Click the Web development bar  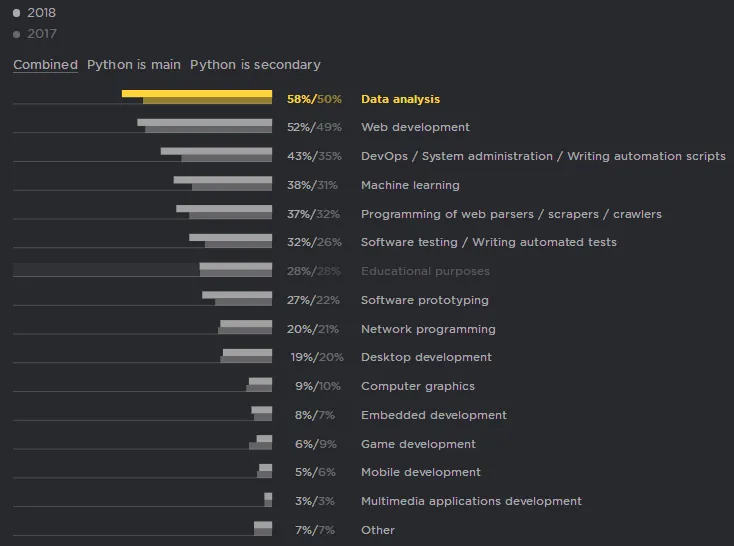[207, 126]
